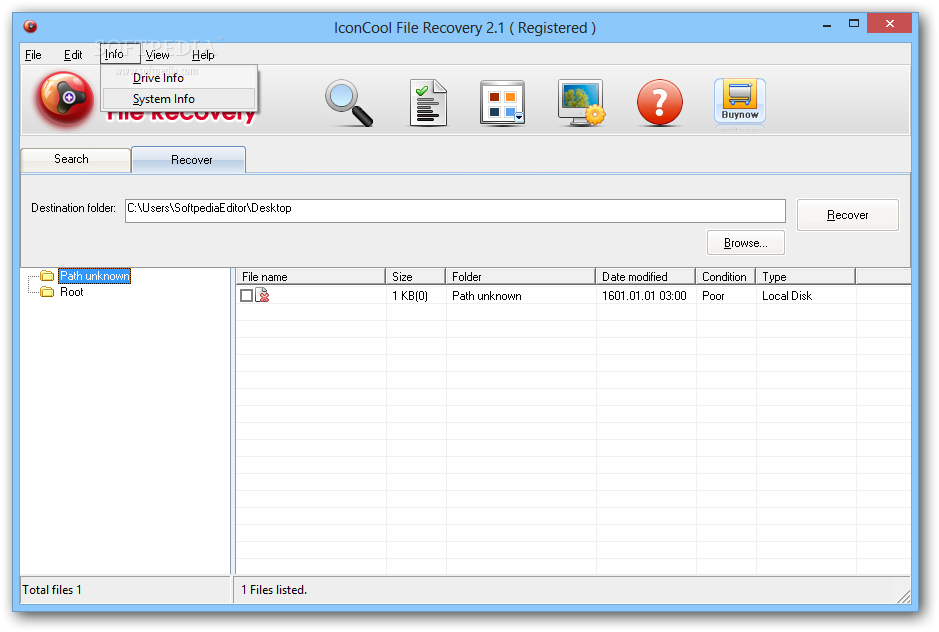Sort by the Condition column header
The height and width of the screenshot is (632, 939).
coord(726,277)
